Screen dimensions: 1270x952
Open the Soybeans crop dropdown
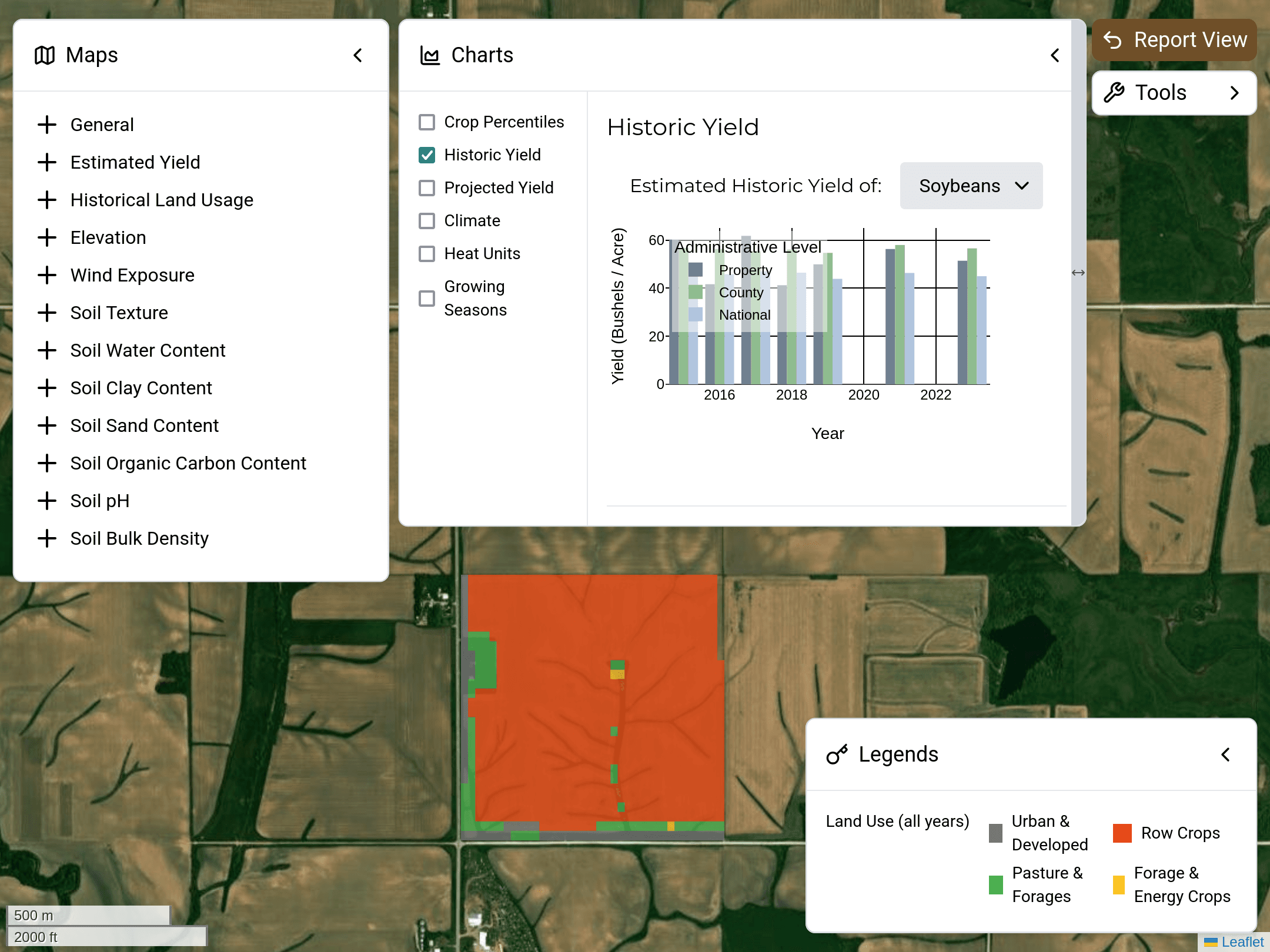point(971,186)
